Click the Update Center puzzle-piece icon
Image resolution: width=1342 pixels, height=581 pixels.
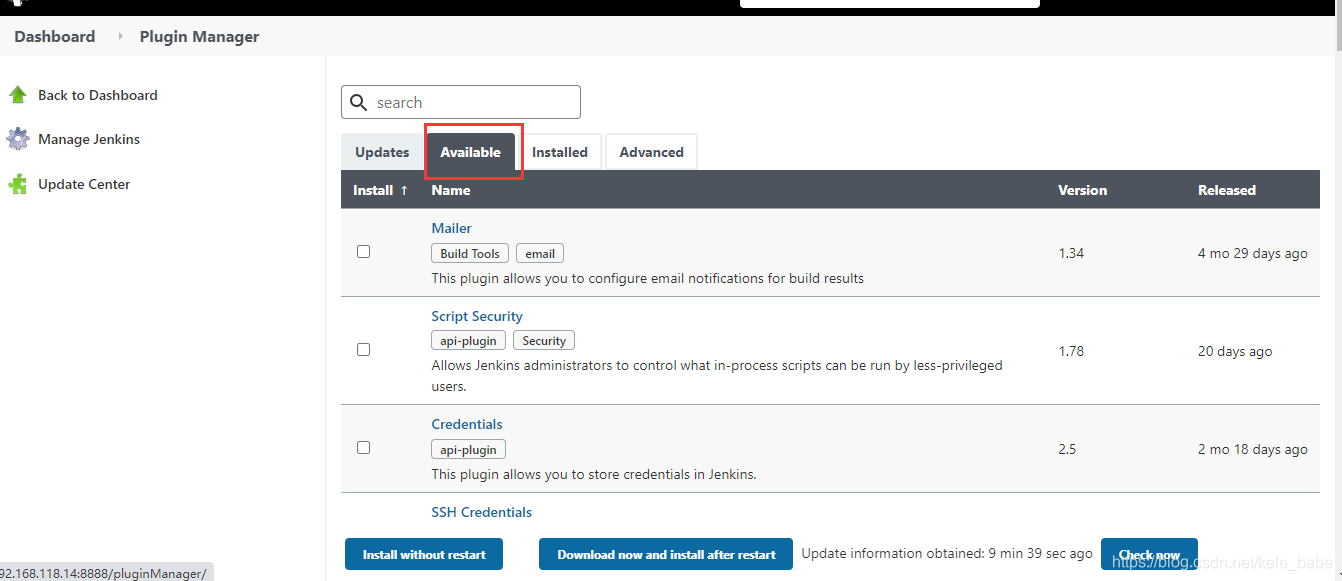coord(18,184)
